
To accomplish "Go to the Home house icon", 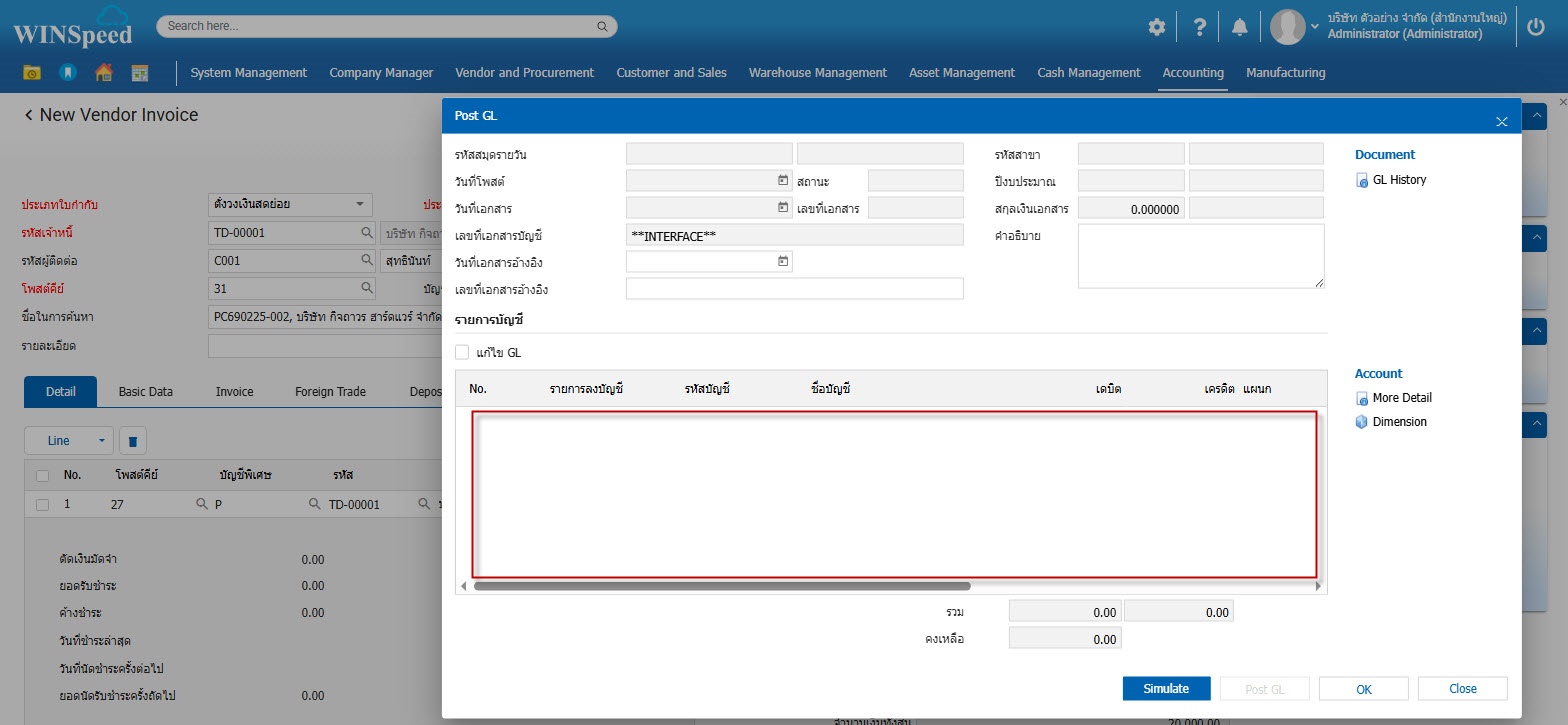I will 103,73.
